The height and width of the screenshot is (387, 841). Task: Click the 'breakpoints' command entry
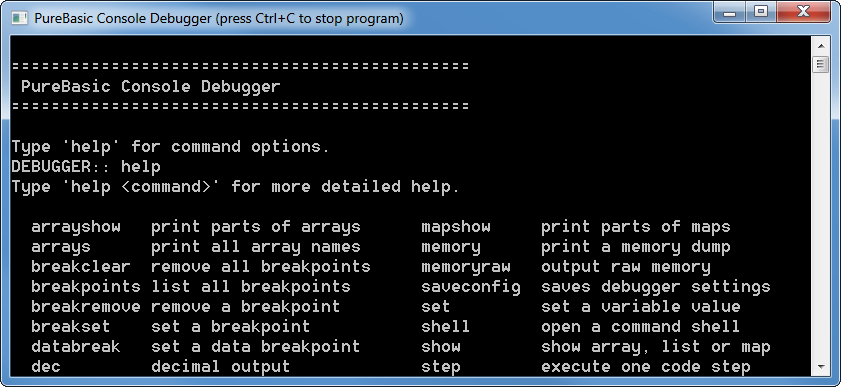point(86,287)
